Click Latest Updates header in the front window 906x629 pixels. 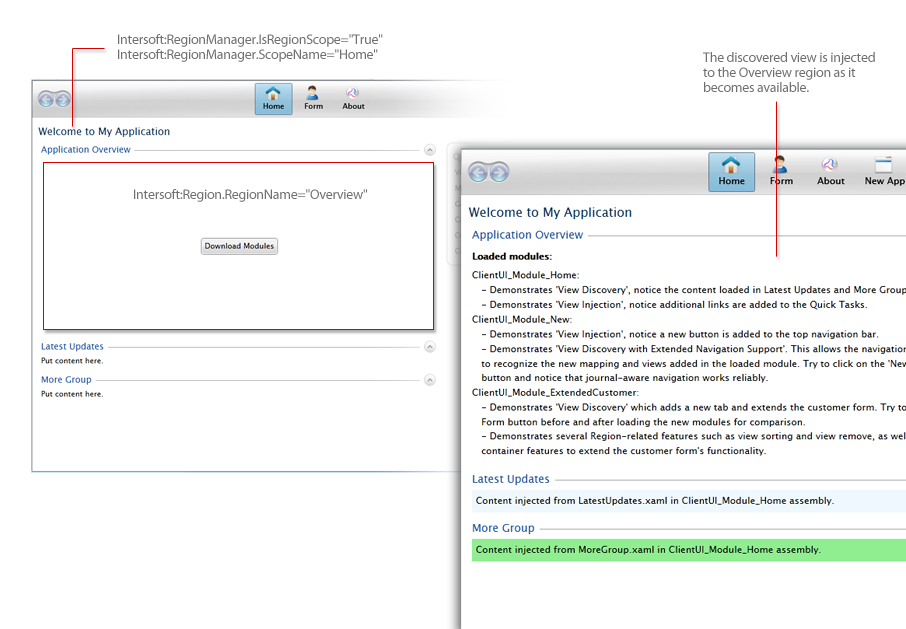[x=511, y=479]
